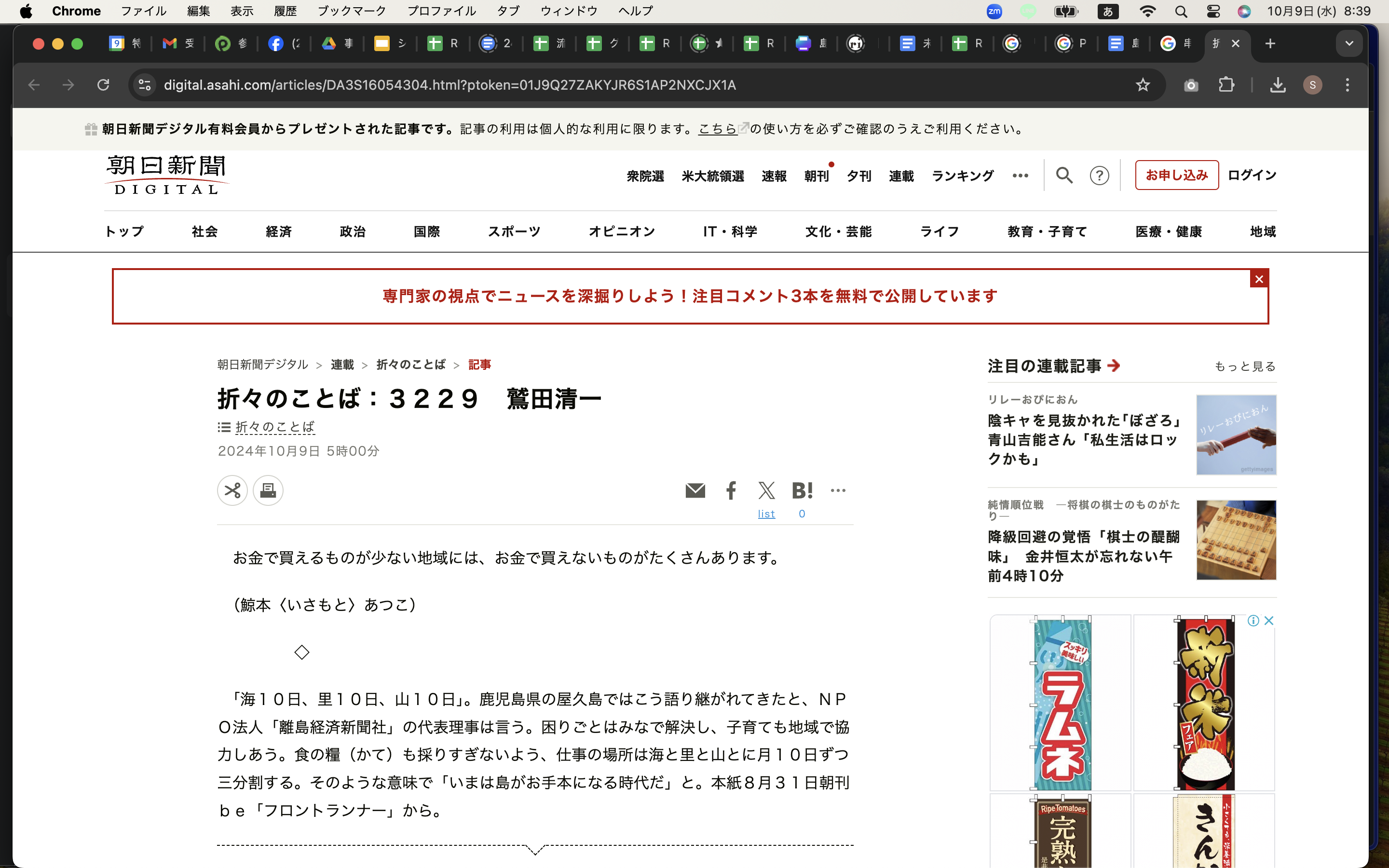This screenshot has height=868, width=1389.
Task: Click the ログイン link
Action: coord(1252,175)
